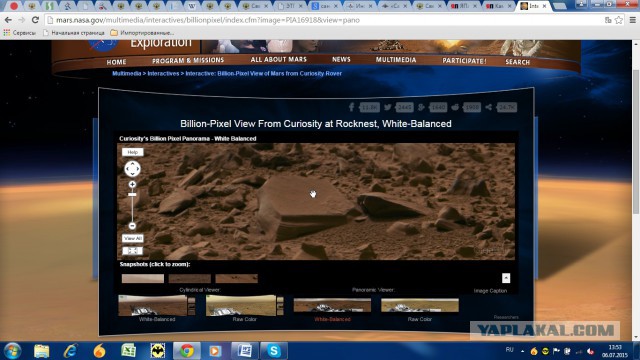
Task: Open Panoramic Viewer Raw Color thumbnail
Action: [x=420, y=305]
